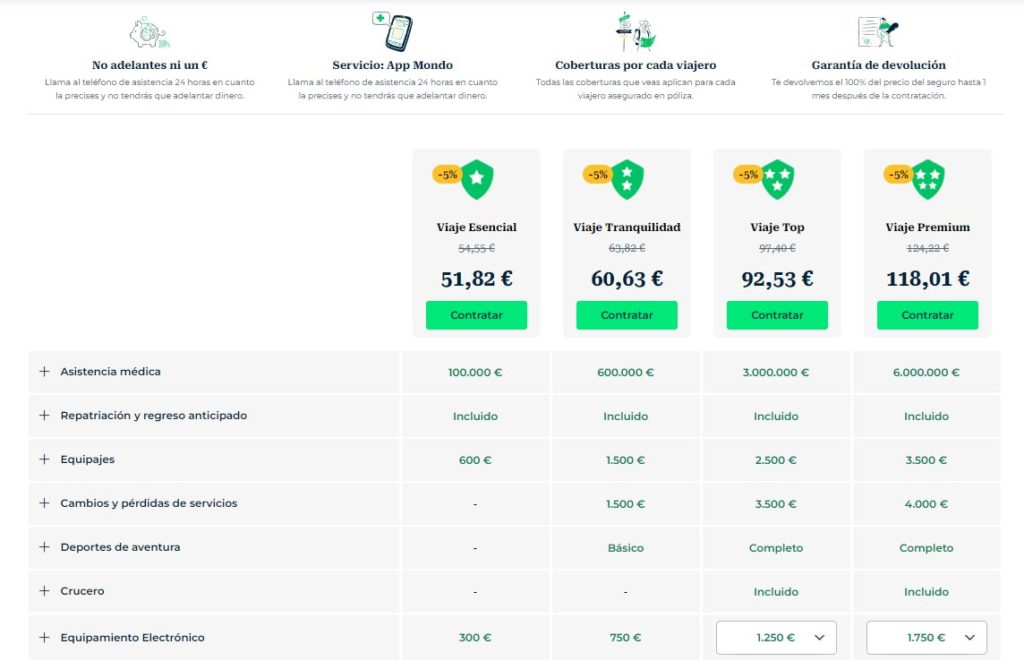The image size is (1024, 661).
Task: Expand the Crucero coverage row
Action: coord(44,592)
